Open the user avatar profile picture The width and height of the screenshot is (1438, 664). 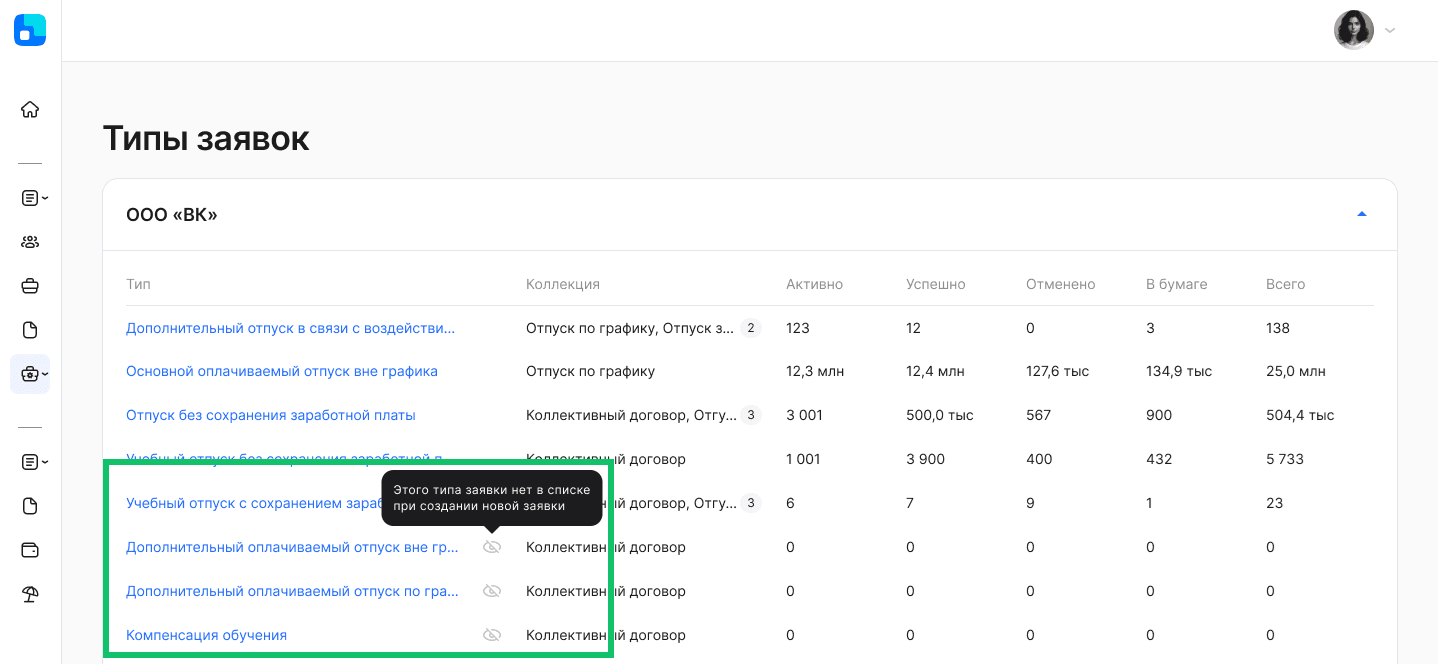(x=1353, y=30)
